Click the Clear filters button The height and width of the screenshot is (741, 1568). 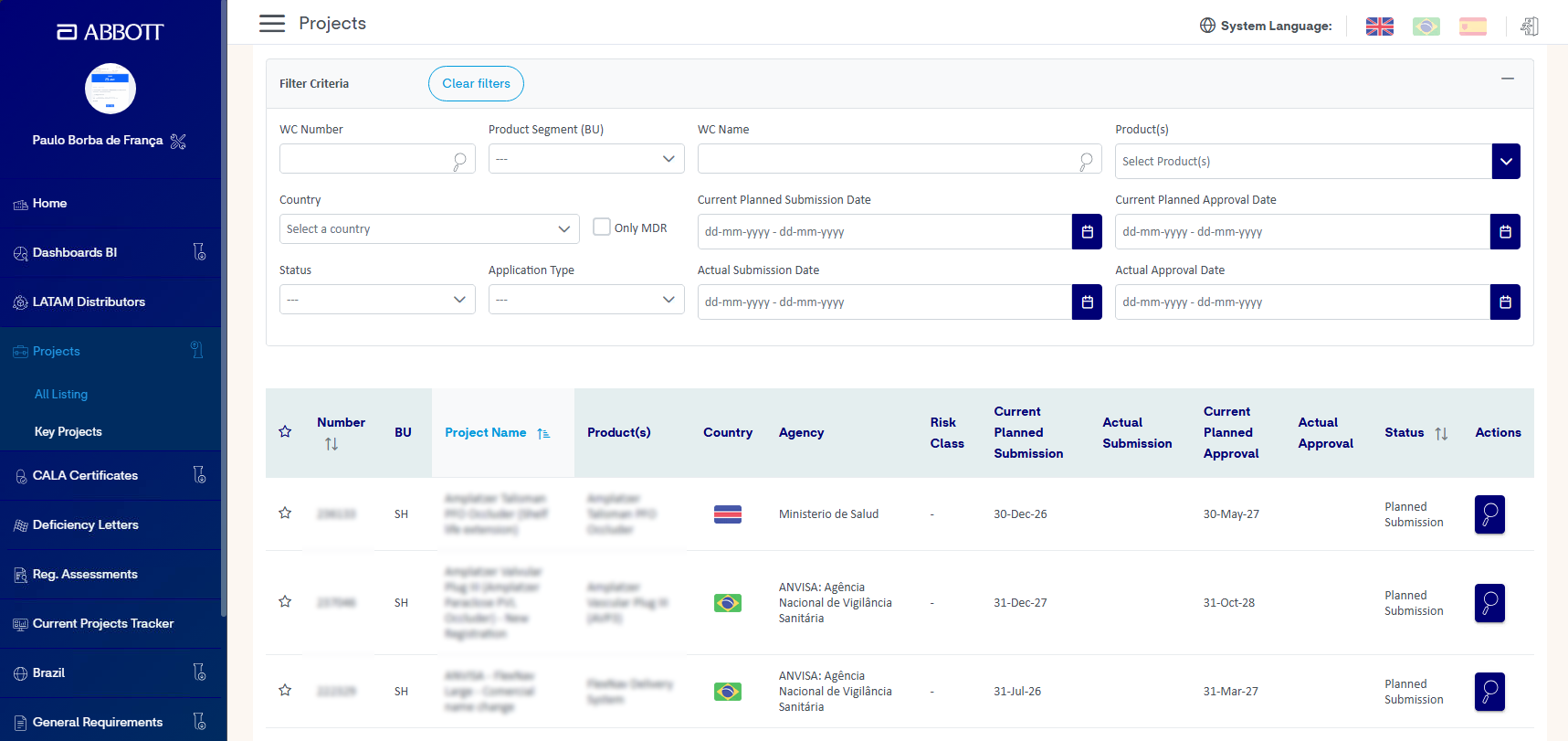point(476,84)
